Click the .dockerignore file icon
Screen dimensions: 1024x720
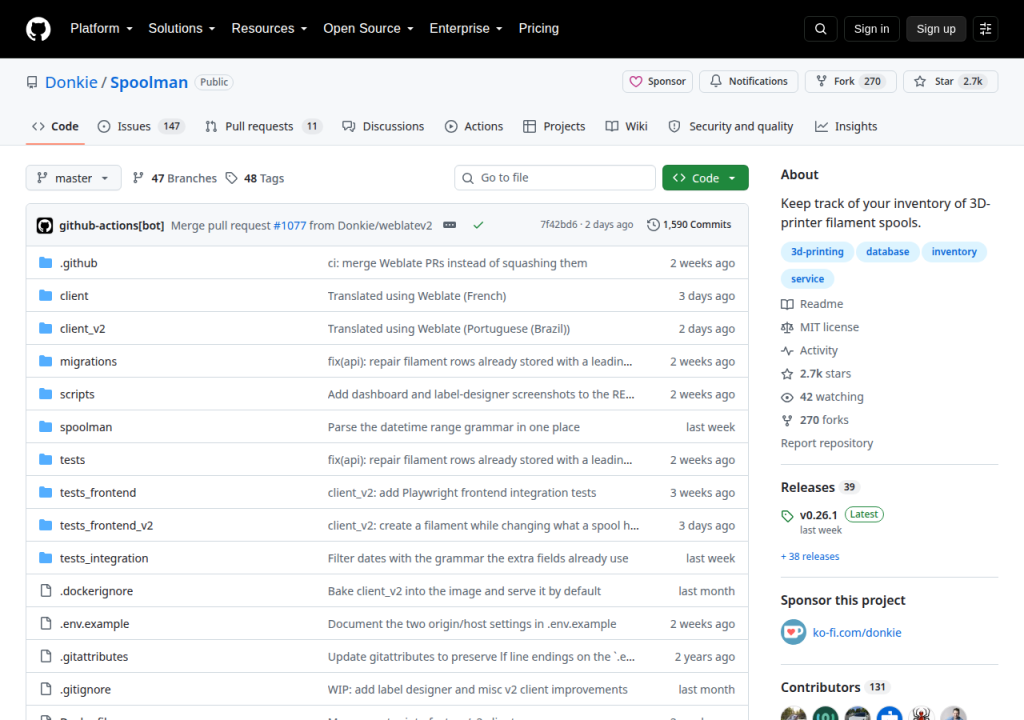point(46,591)
